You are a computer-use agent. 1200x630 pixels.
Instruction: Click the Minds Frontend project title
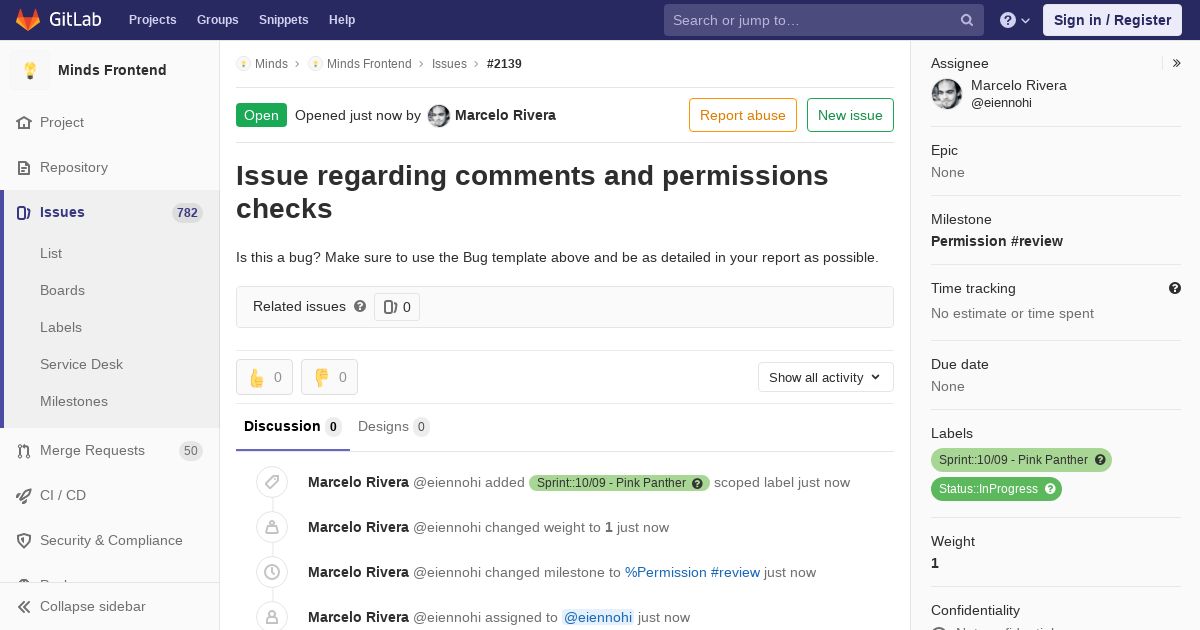point(112,70)
